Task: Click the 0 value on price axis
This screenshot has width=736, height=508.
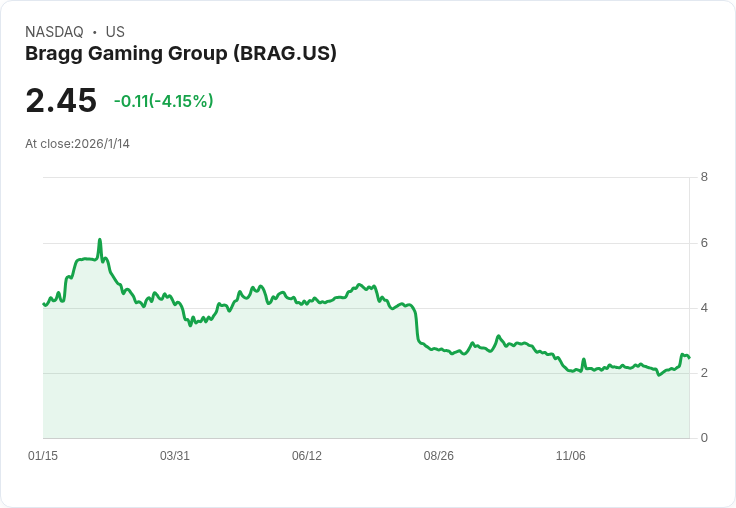Action: [704, 438]
